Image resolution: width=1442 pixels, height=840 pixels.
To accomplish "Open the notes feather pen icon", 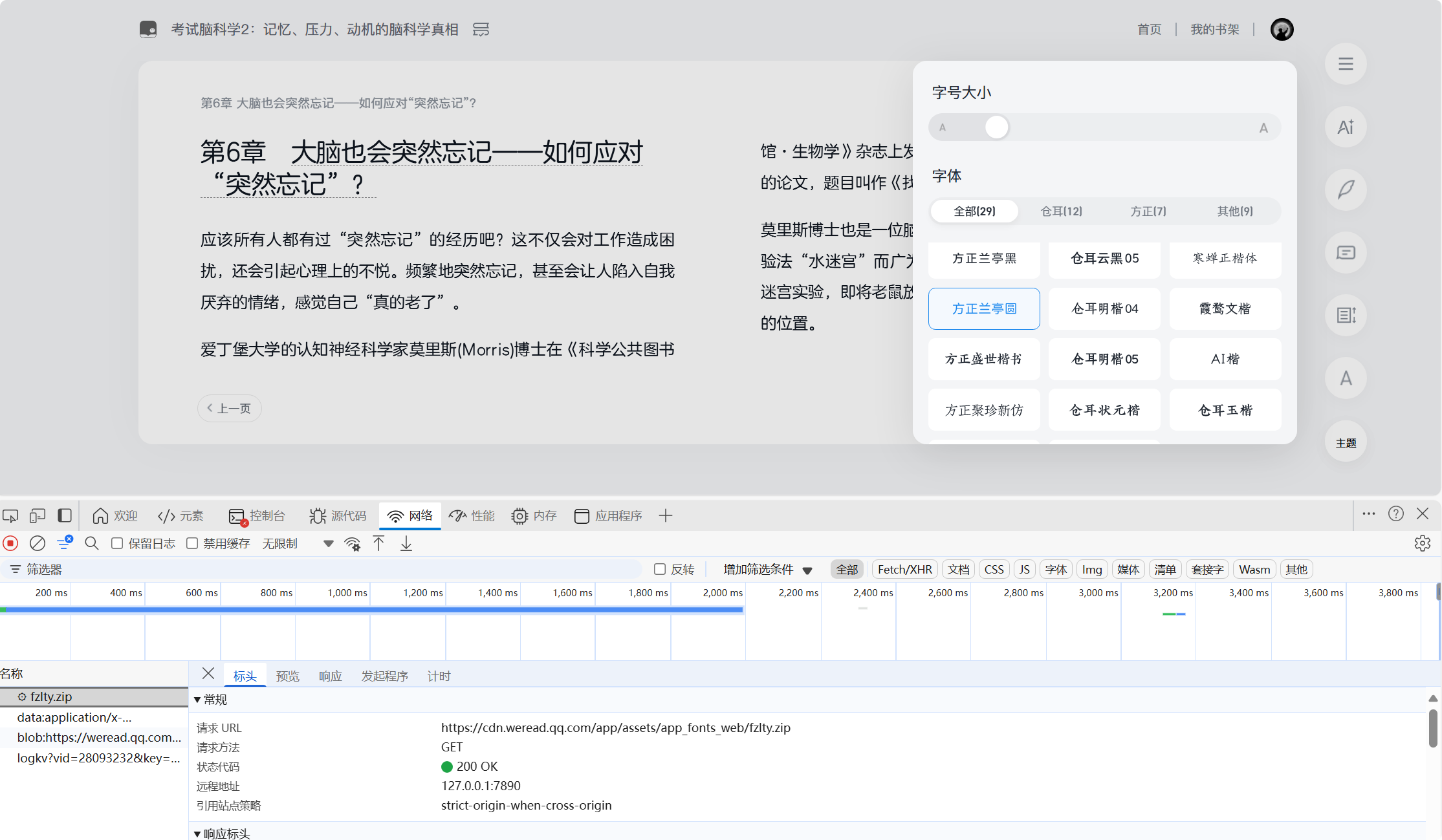I will [x=1346, y=189].
